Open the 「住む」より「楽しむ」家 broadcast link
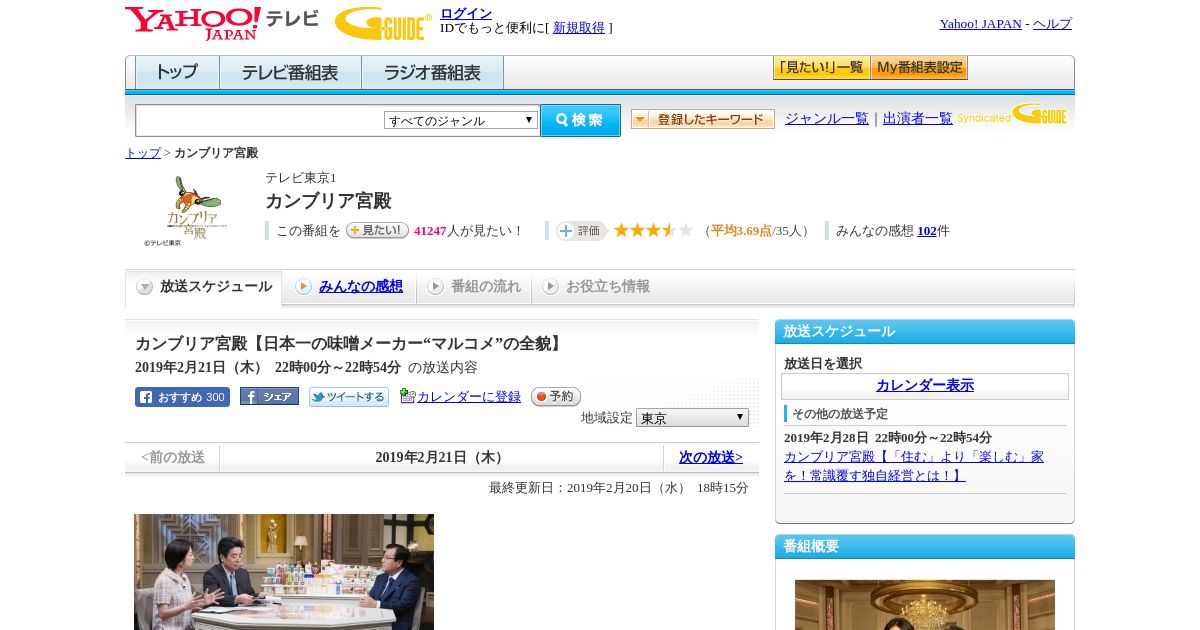The height and width of the screenshot is (630, 1200). pyautogui.click(x=914, y=466)
